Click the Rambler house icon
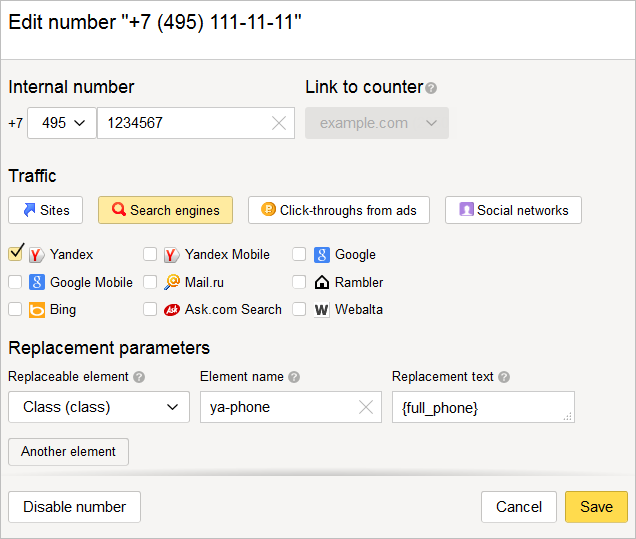 pyautogui.click(x=322, y=282)
